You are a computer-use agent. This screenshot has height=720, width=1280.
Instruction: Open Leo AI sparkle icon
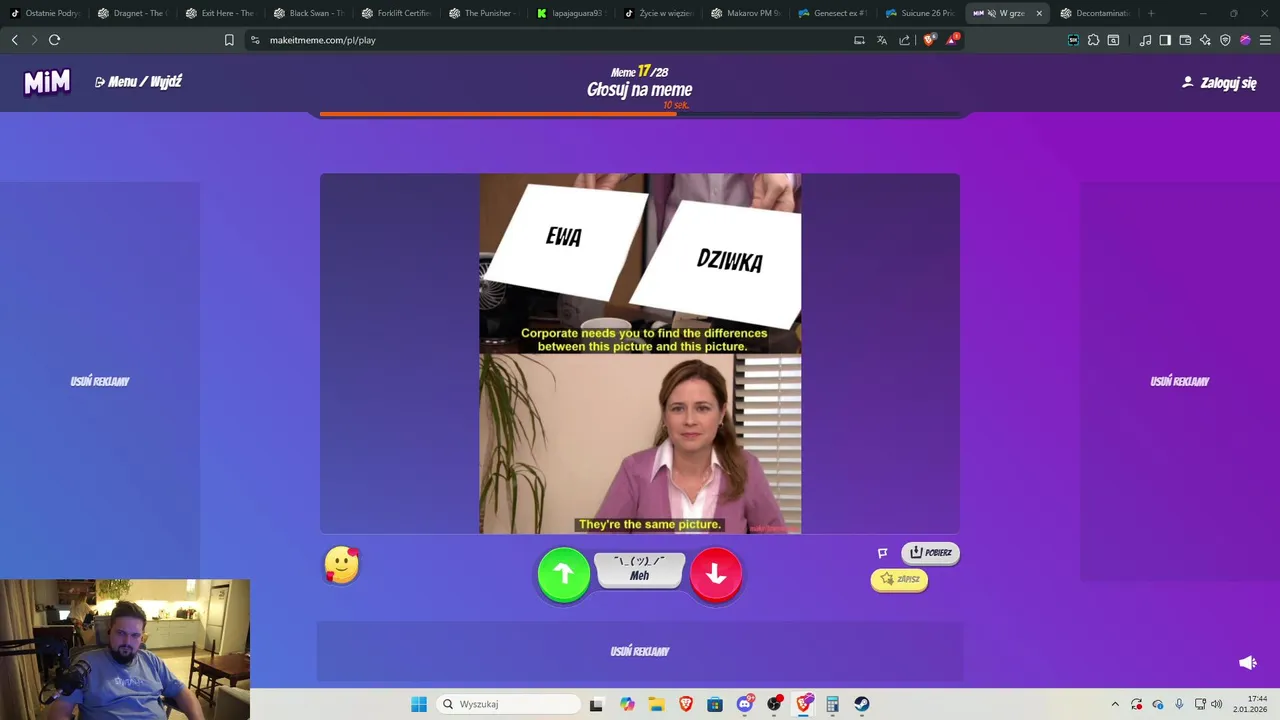point(1205,40)
